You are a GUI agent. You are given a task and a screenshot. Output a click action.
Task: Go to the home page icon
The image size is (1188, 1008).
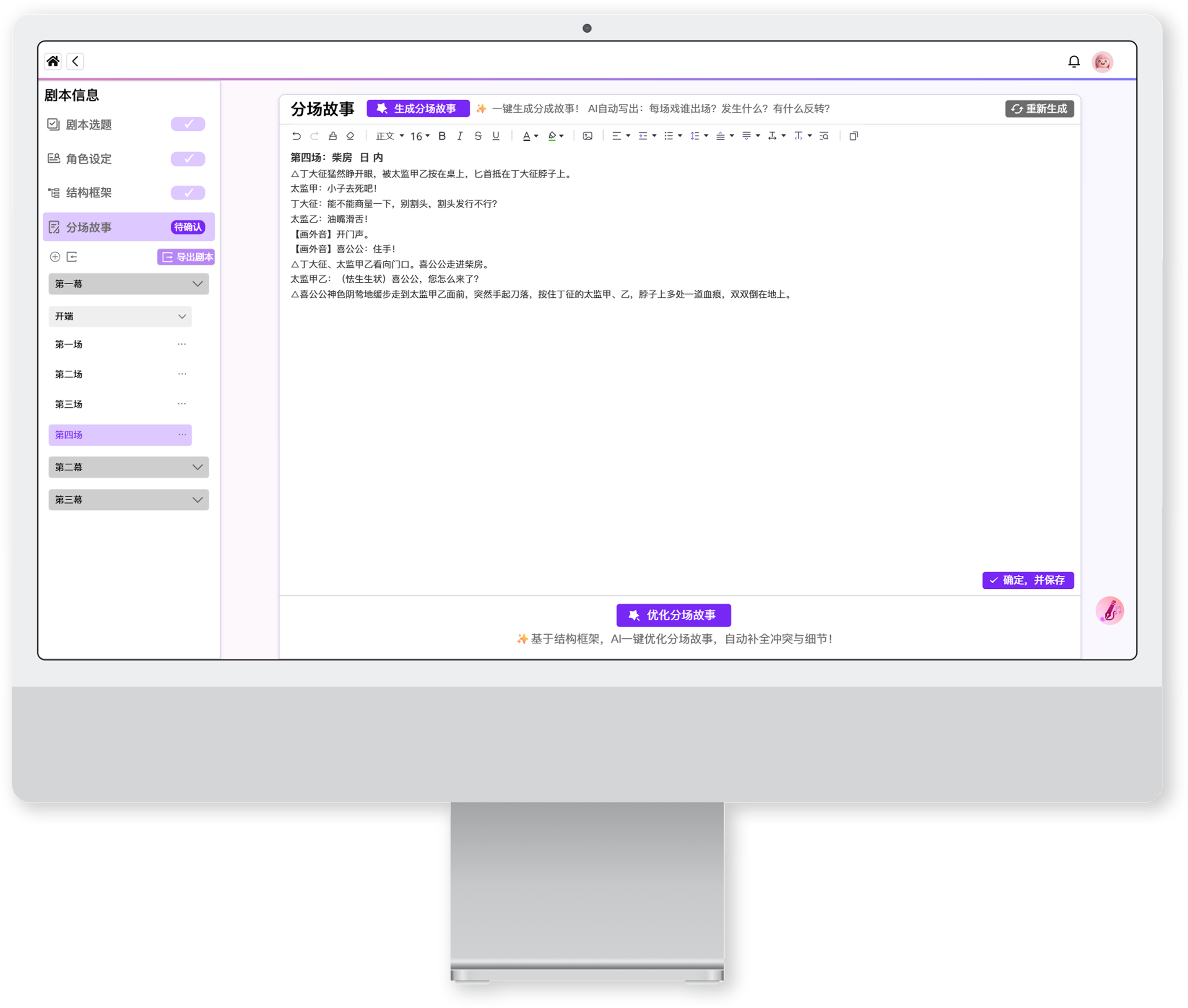point(52,61)
